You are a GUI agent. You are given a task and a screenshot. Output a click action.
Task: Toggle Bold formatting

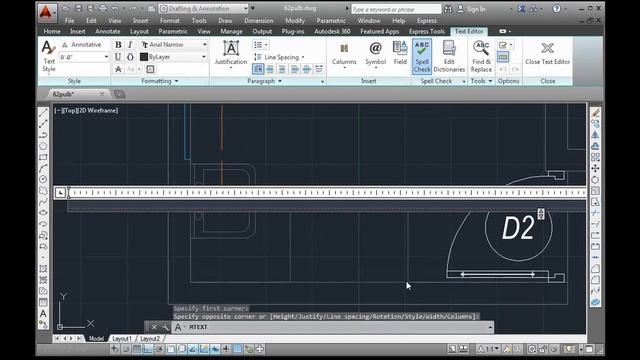(118, 44)
